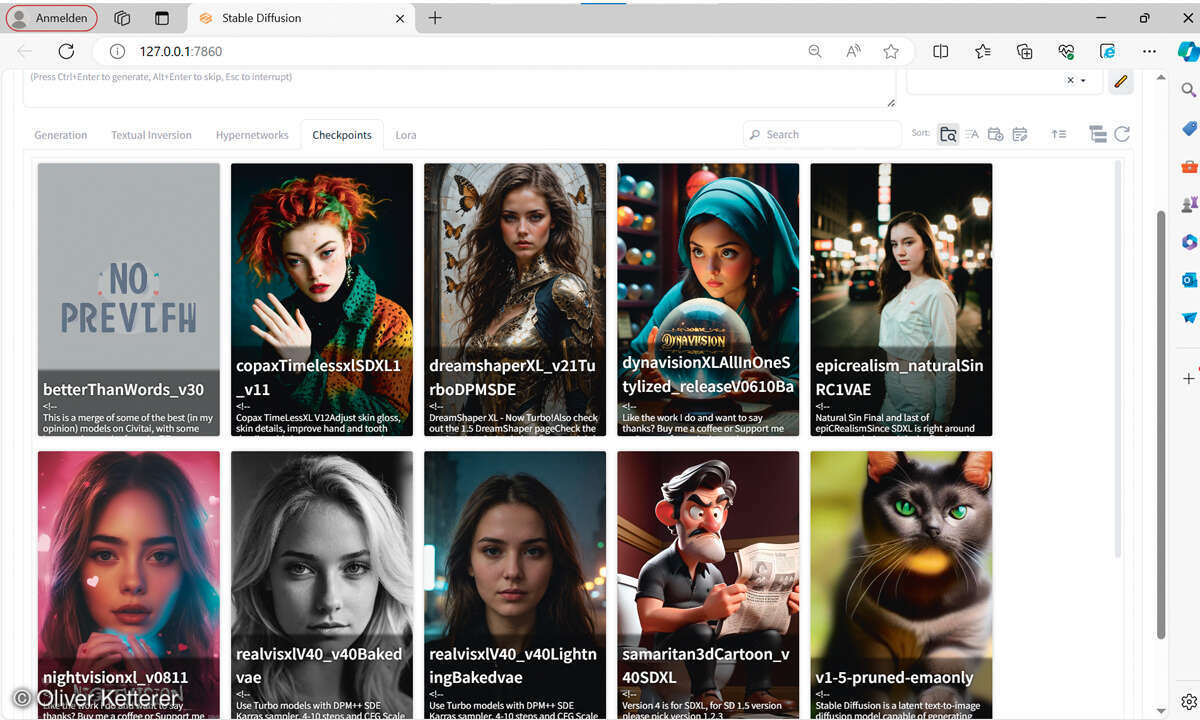The height and width of the screenshot is (720, 1200).
Task: Open tab actions menu icon
Action: click(x=162, y=18)
